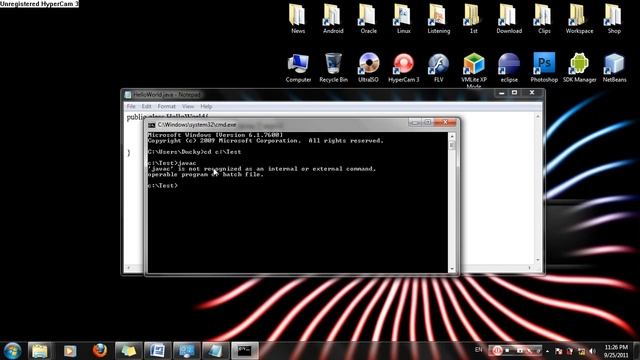Open the volume speaker tray icon
The width and height of the screenshot is (640, 360).
click(x=592, y=351)
